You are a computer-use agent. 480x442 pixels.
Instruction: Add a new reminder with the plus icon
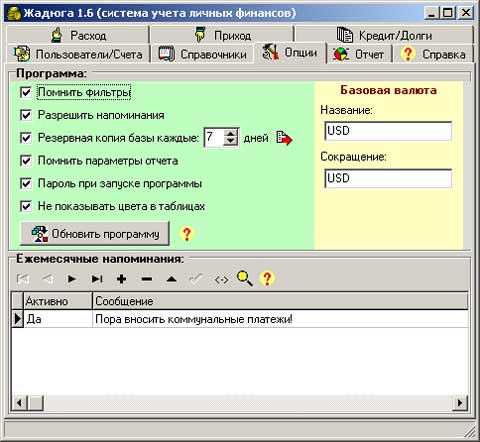click(122, 279)
